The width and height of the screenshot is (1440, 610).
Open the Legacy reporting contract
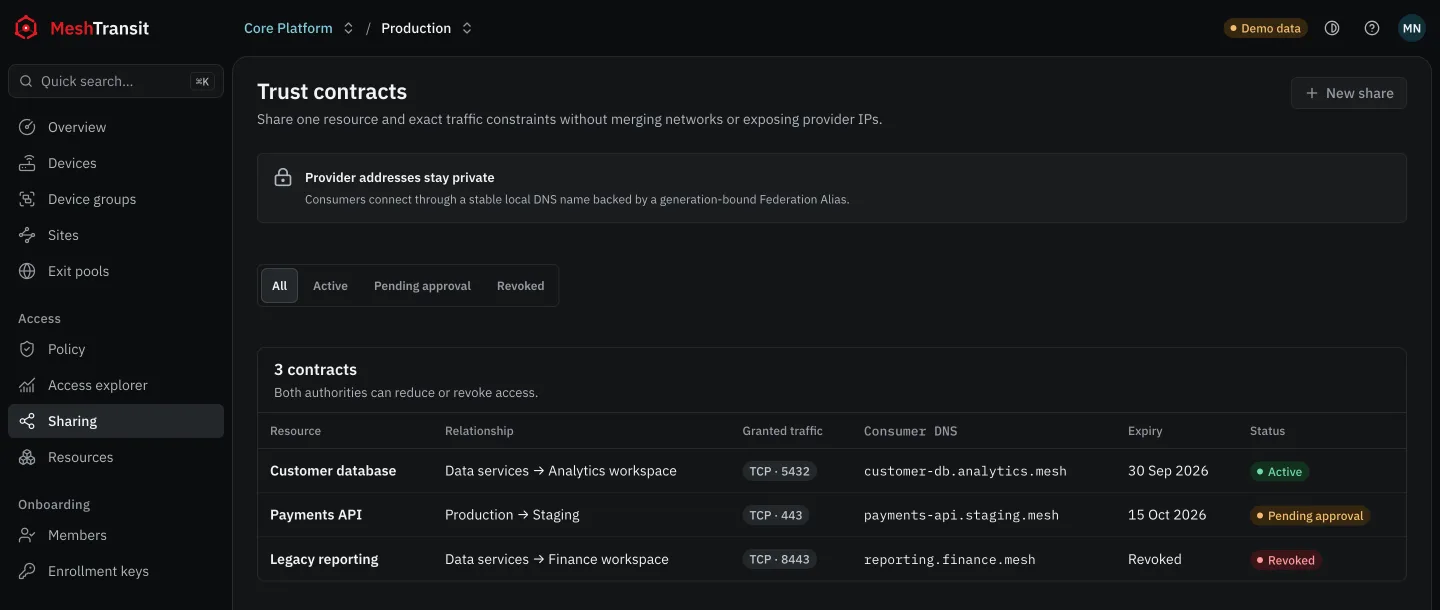pos(324,559)
